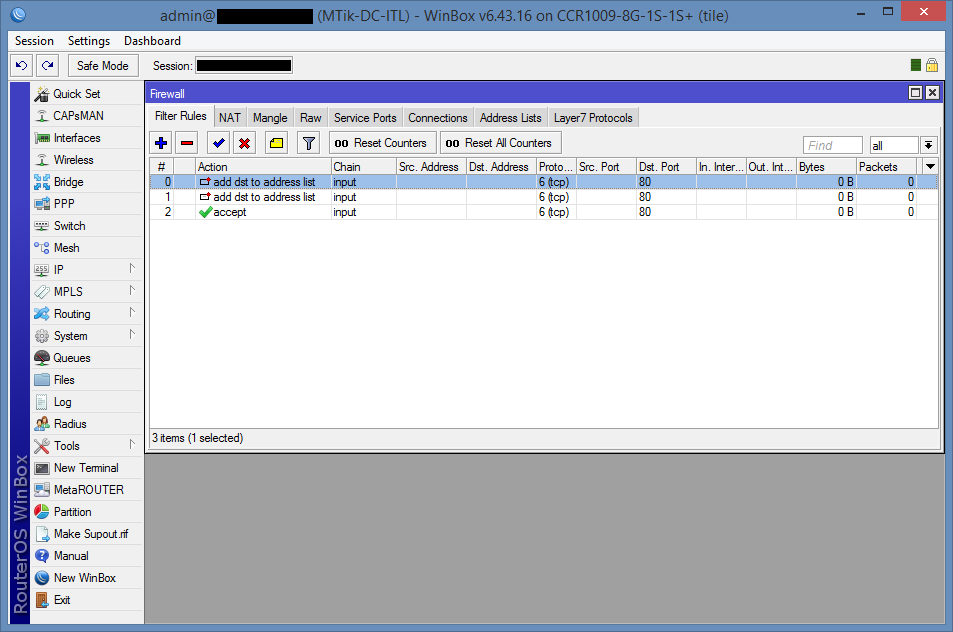Click Exit in sidebar
This screenshot has height=632, width=953.
[x=87, y=600]
